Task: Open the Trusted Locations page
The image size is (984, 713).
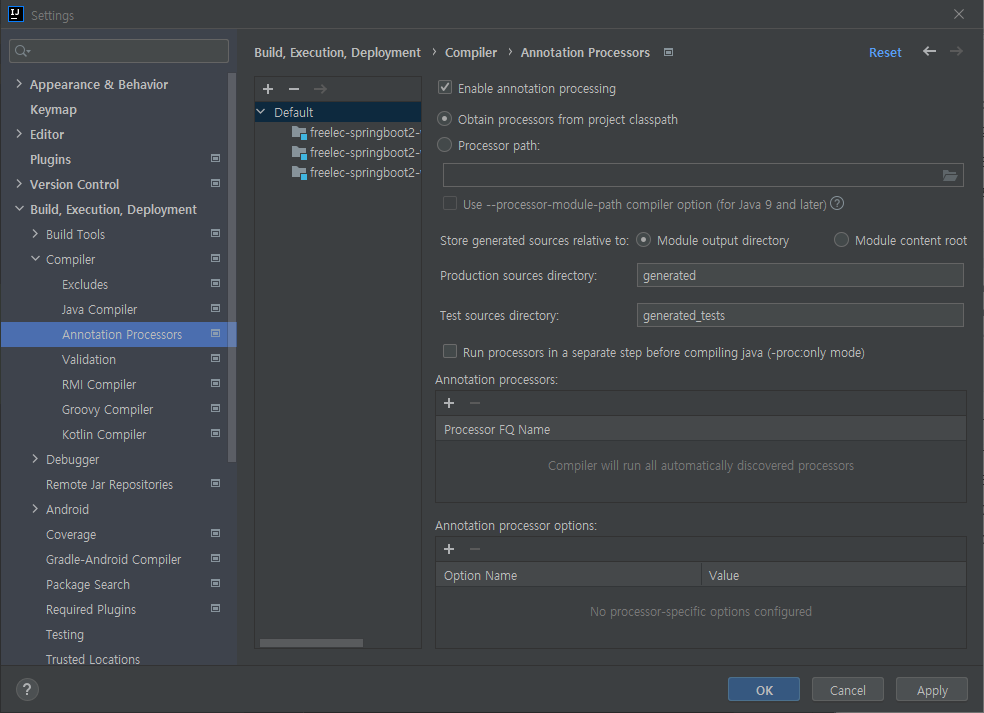Action: pyautogui.click(x=93, y=659)
